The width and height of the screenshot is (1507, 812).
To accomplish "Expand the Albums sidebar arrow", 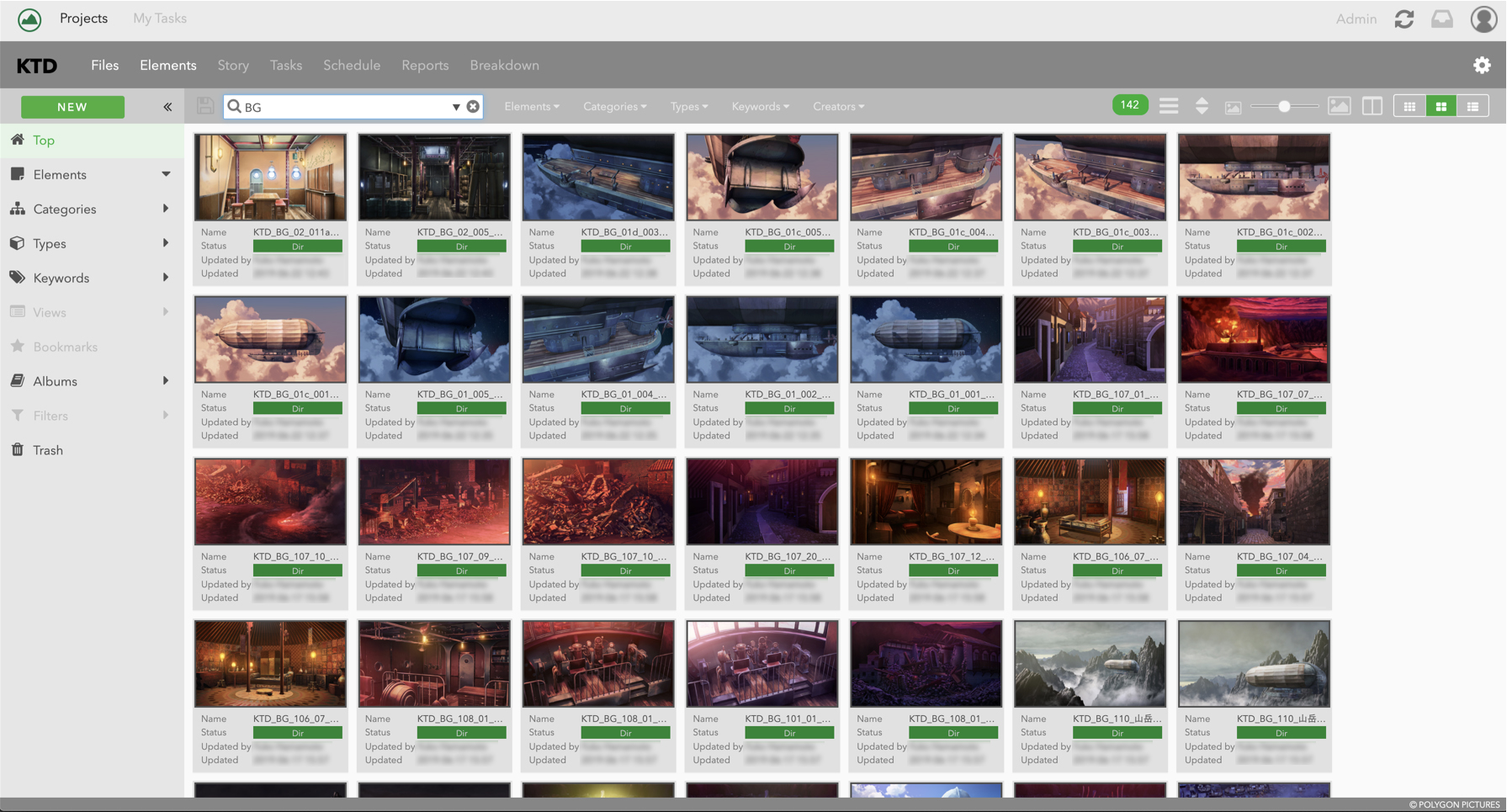I will click(x=166, y=380).
